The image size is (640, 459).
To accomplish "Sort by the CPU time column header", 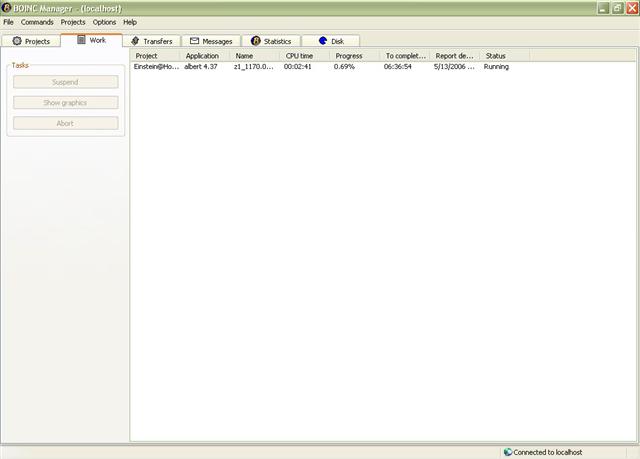I will [x=305, y=56].
